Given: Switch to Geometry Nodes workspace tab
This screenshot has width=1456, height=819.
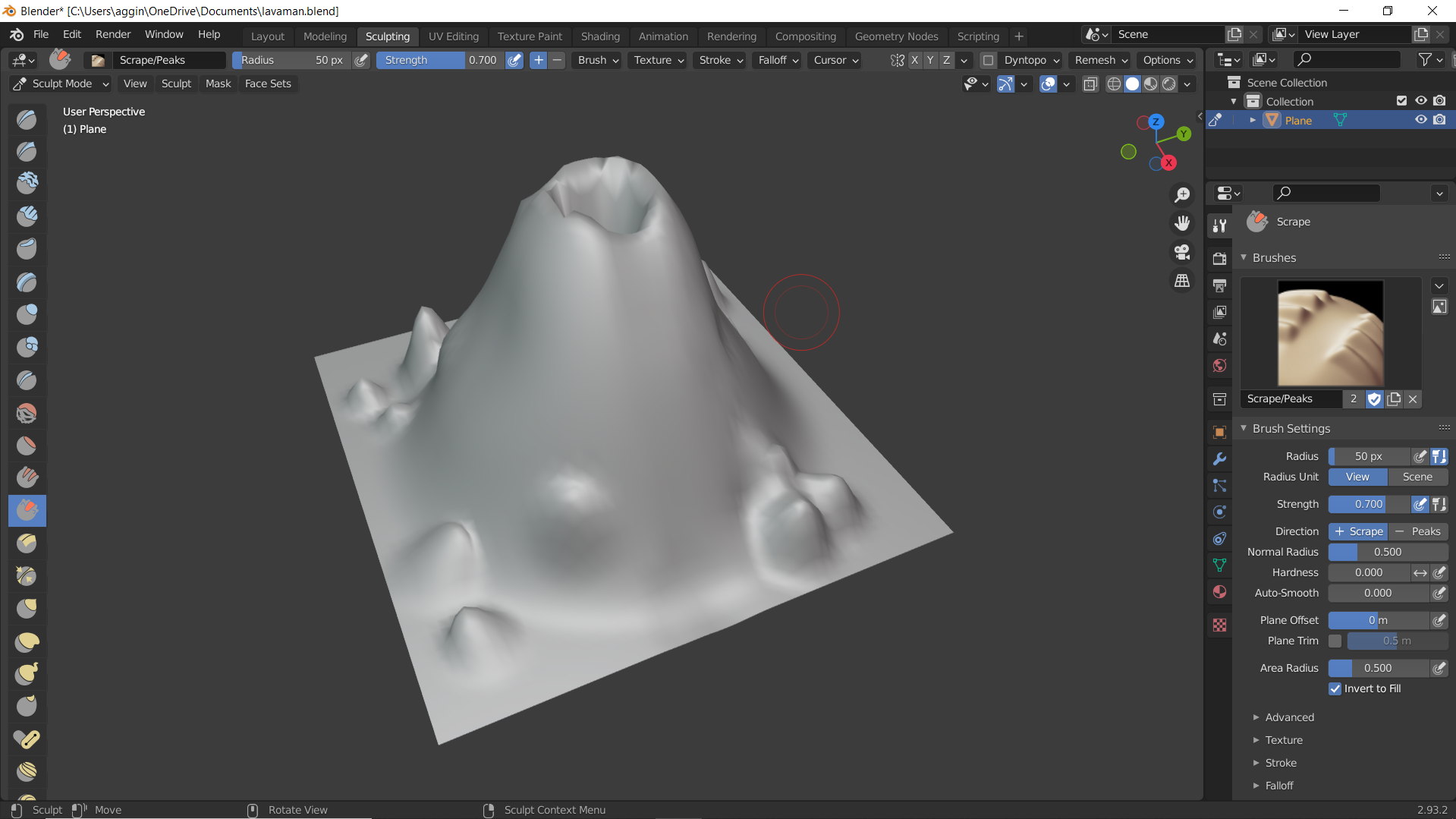Looking at the screenshot, I should pyautogui.click(x=896, y=36).
